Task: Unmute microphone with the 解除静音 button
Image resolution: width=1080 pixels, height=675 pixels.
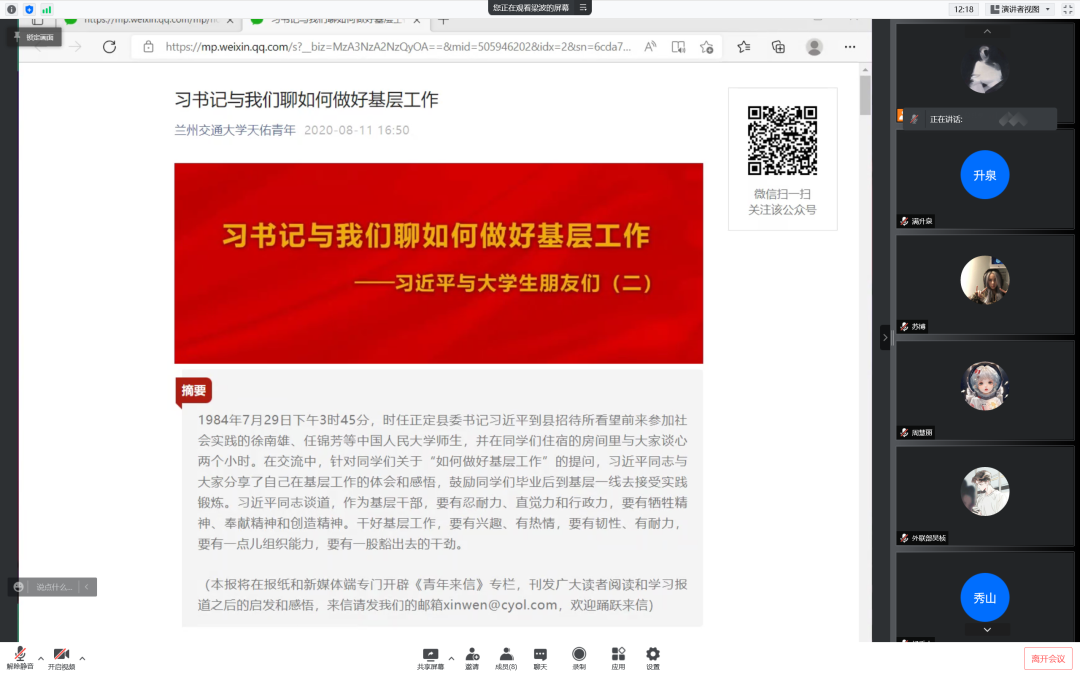Action: pos(20,658)
